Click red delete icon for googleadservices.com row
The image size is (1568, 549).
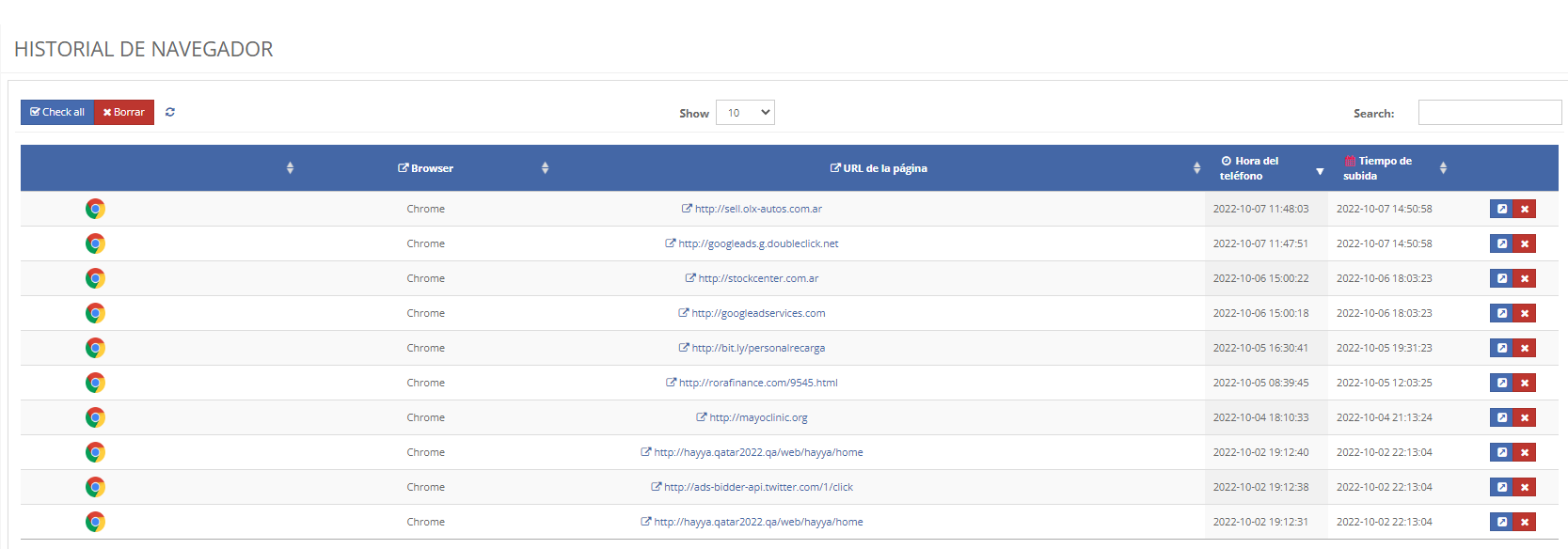(1524, 313)
